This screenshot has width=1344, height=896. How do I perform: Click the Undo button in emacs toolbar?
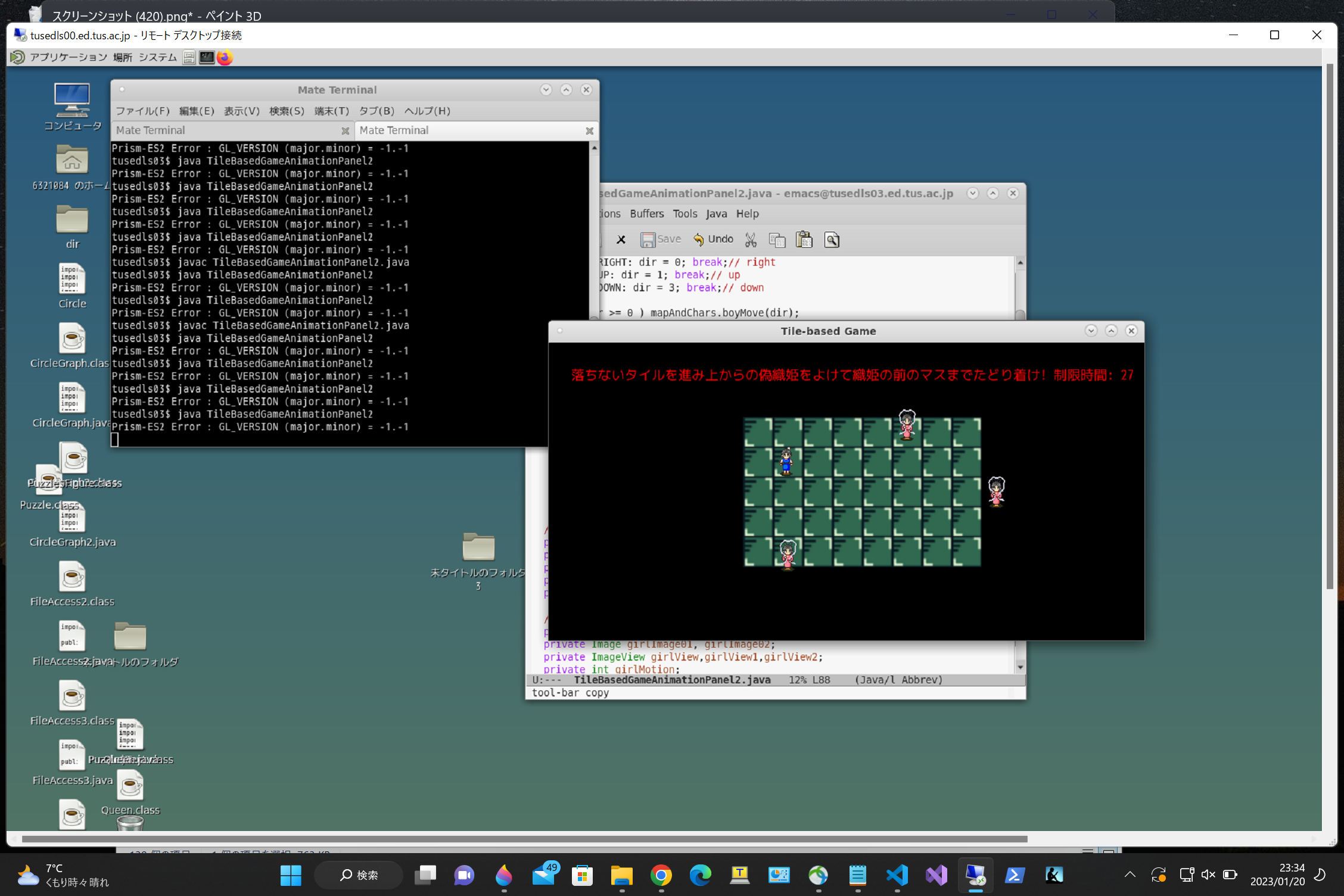click(713, 239)
